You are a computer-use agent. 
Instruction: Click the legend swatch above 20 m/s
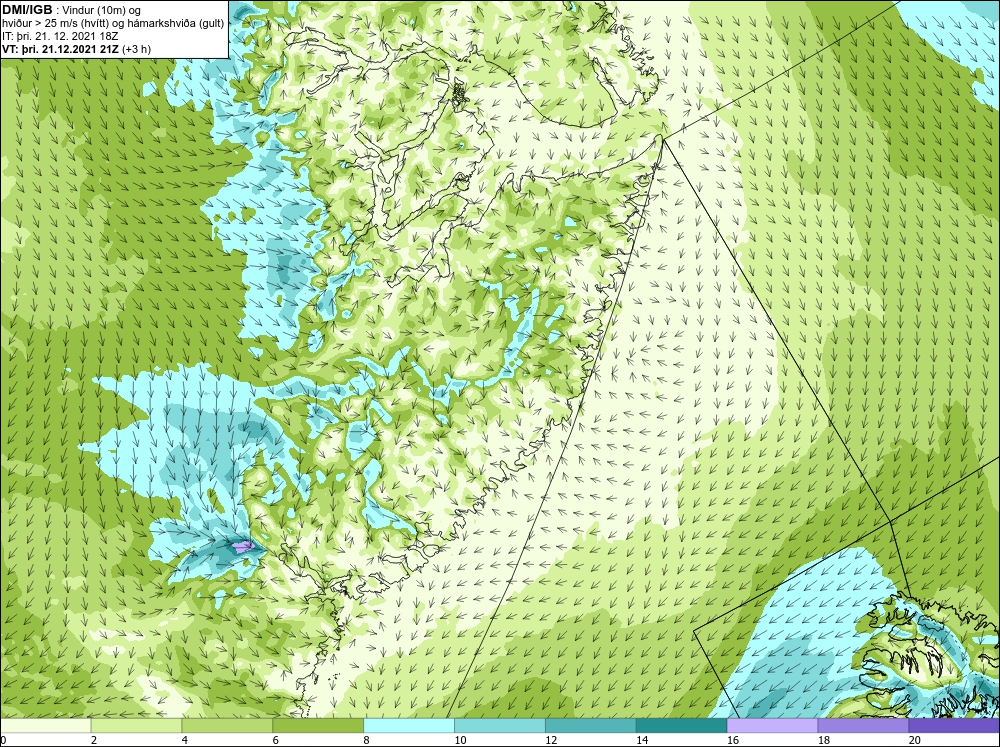coord(954,726)
